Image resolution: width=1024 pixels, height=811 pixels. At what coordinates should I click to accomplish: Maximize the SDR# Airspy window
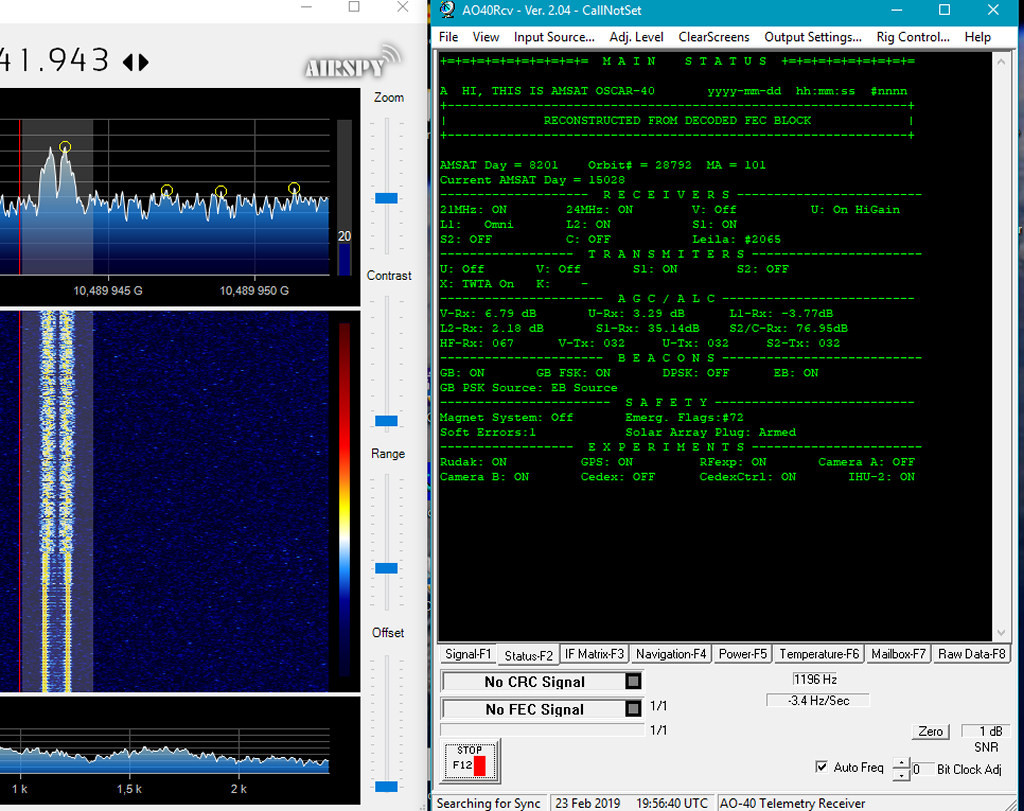coord(354,7)
